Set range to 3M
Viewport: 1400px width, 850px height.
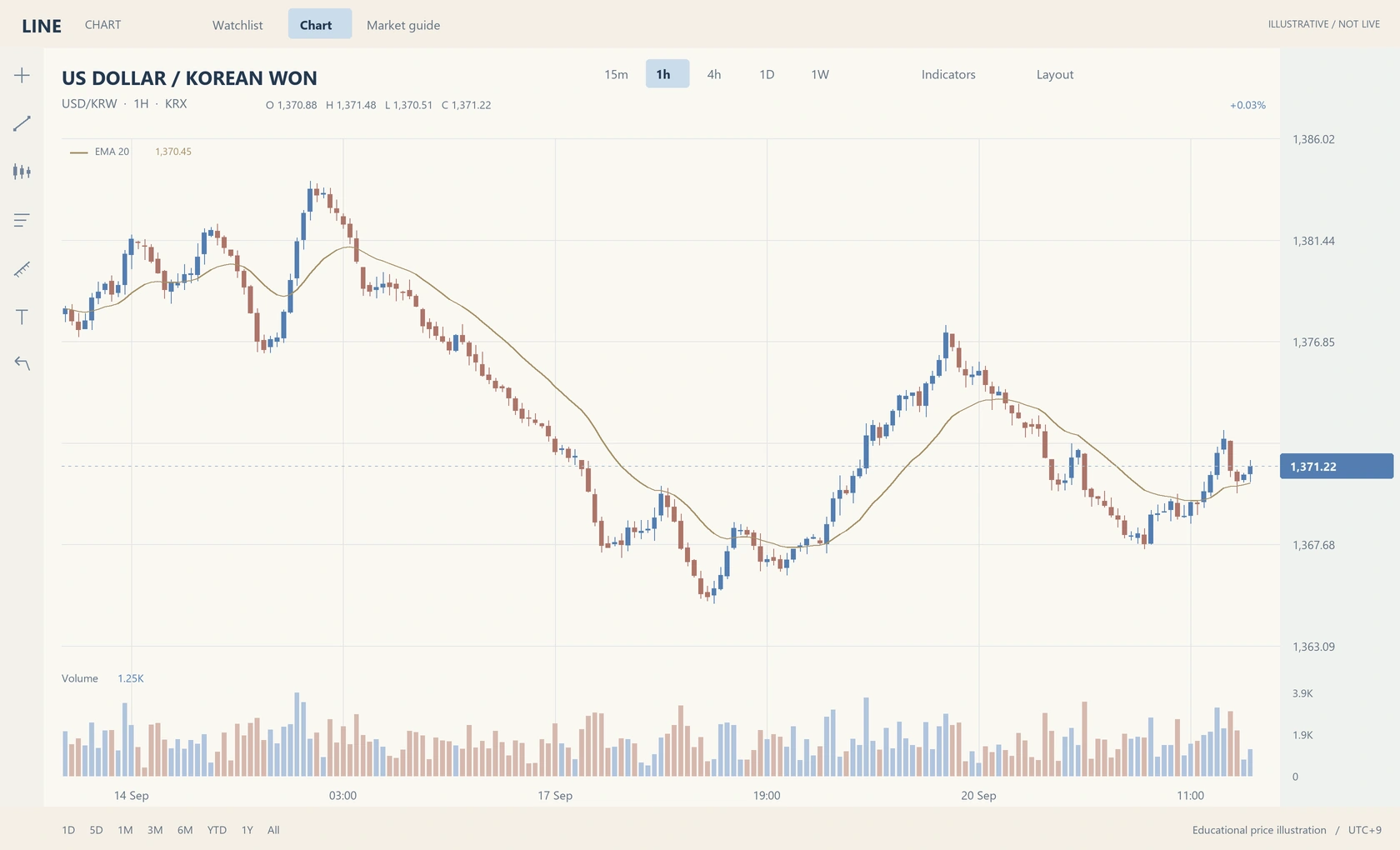pyautogui.click(x=155, y=830)
